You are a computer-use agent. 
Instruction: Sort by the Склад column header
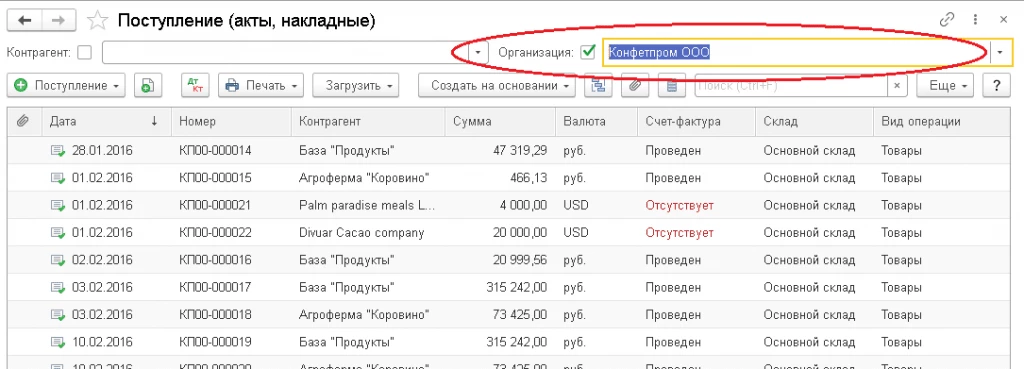pyautogui.click(x=814, y=121)
